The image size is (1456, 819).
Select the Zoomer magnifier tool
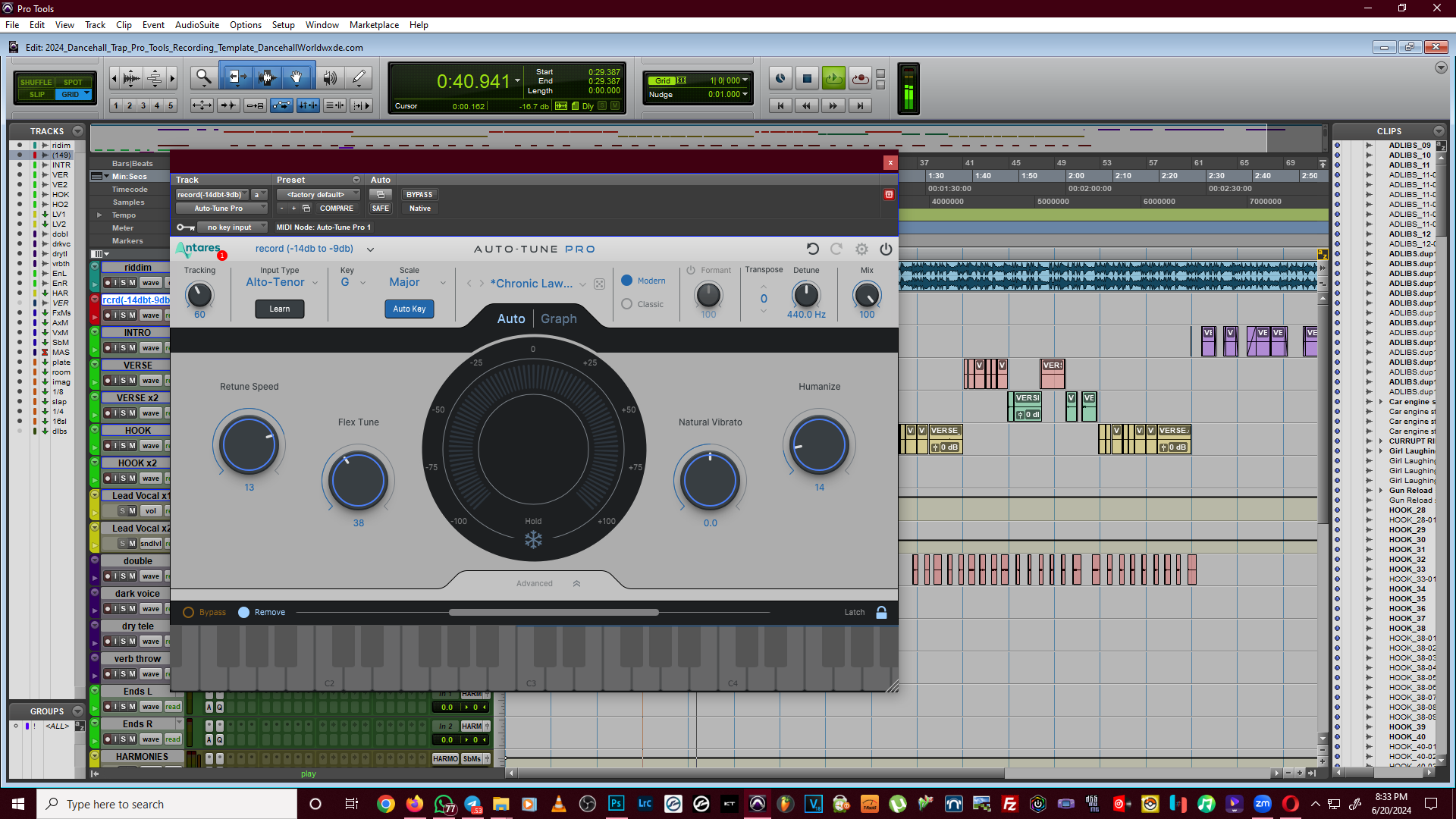coord(203,77)
